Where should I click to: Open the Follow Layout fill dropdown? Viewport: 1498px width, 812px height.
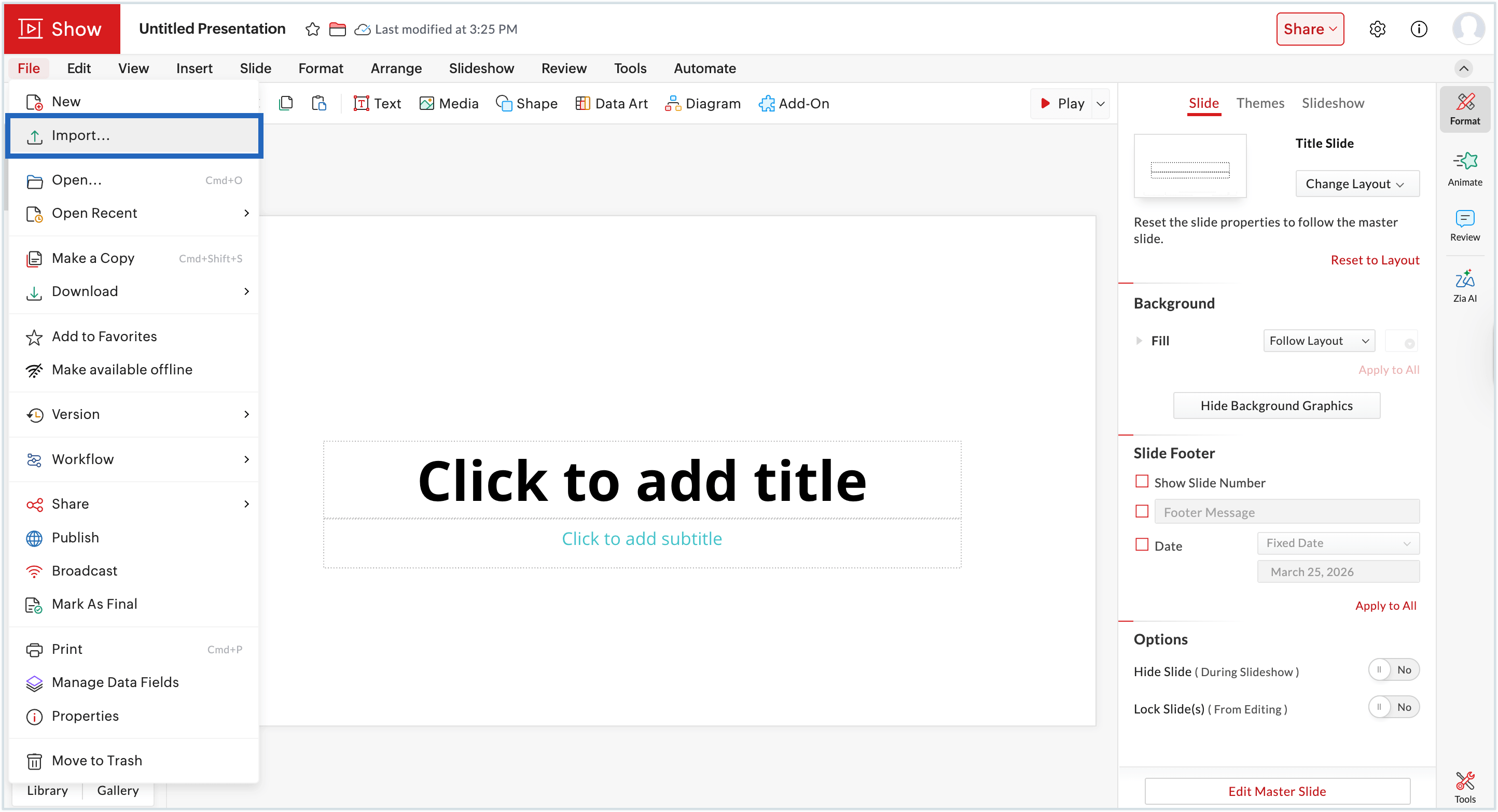pyautogui.click(x=1319, y=341)
